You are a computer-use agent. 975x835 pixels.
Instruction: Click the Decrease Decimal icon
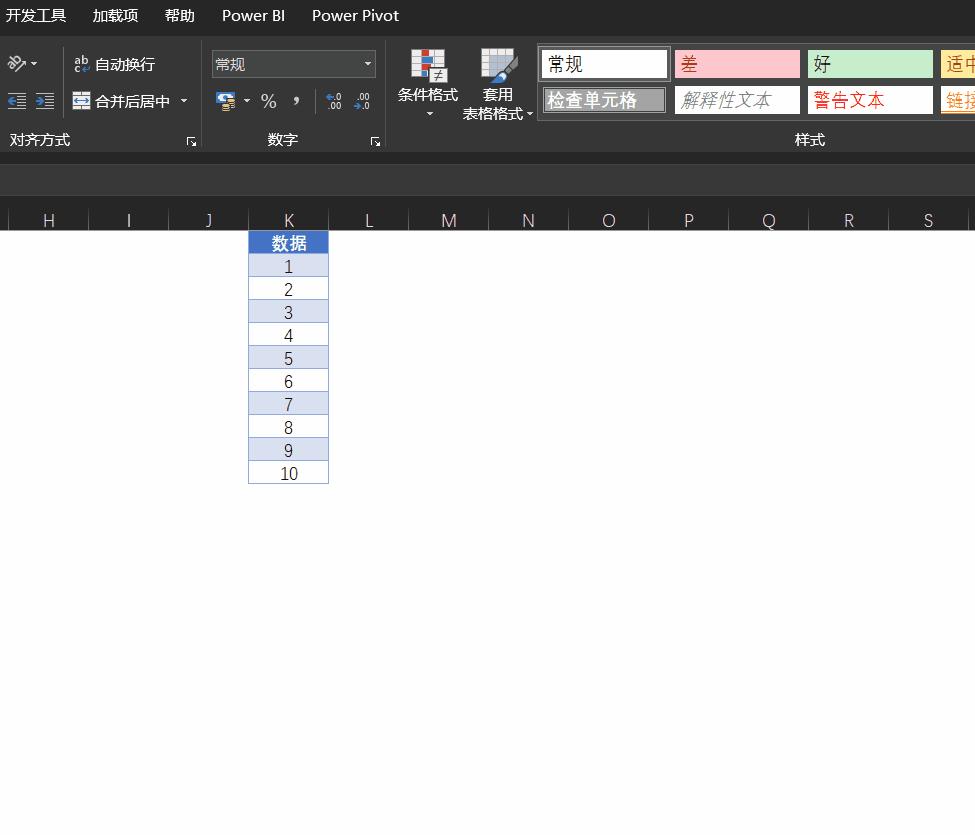362,100
